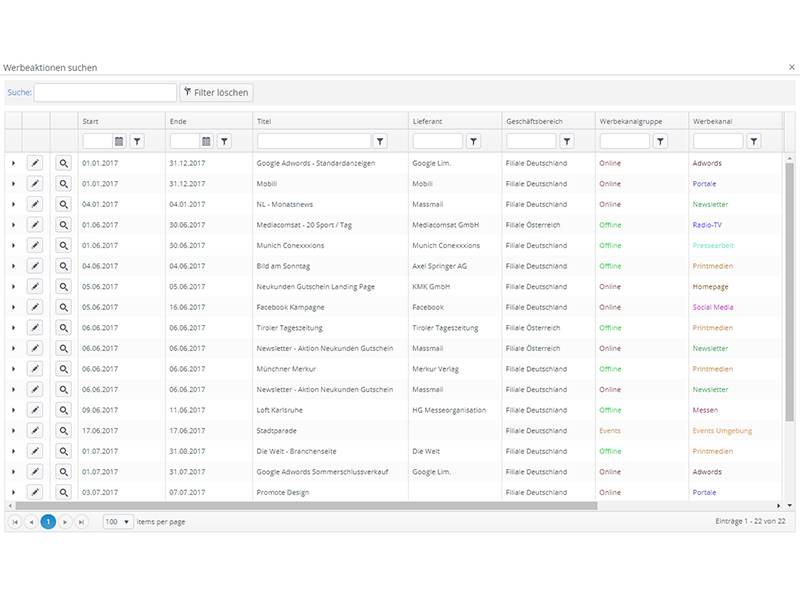The height and width of the screenshot is (600, 800).
Task: Click edit pencil for Google Adwords - Standardanzeigen row
Action: [35, 163]
